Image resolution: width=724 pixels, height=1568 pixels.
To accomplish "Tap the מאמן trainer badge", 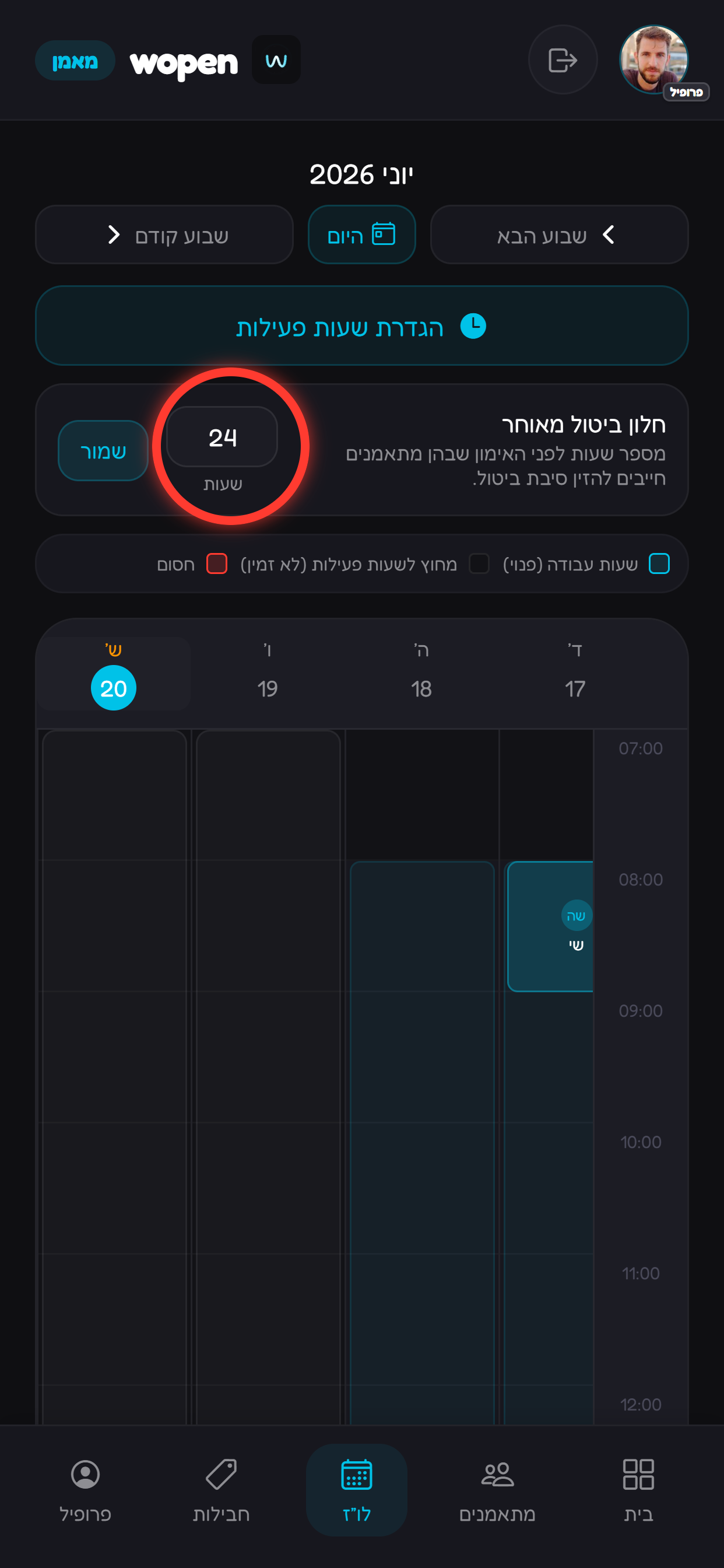I will click(x=75, y=61).
